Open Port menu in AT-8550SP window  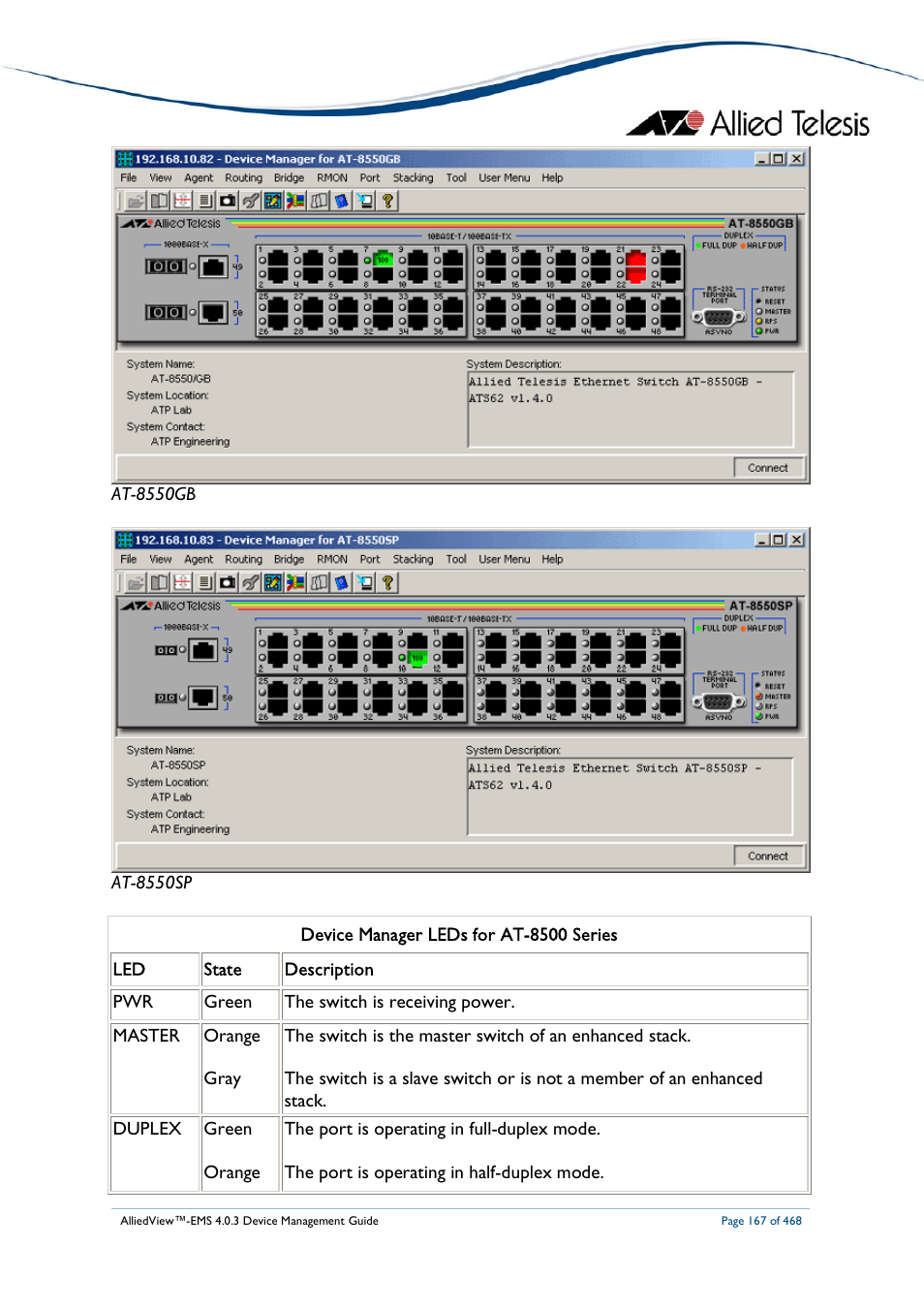(370, 560)
